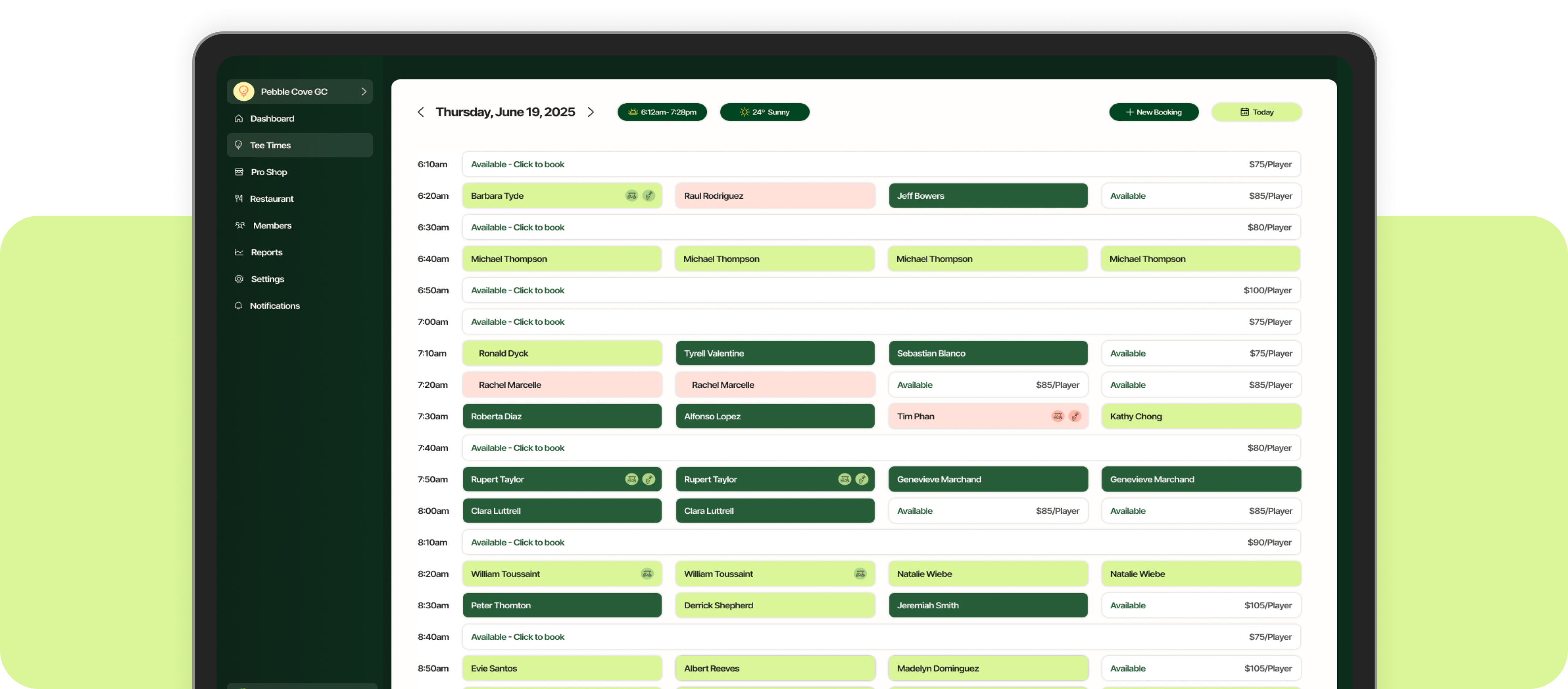Open Tyrell Valentine booking
1568x689 pixels.
click(775, 353)
